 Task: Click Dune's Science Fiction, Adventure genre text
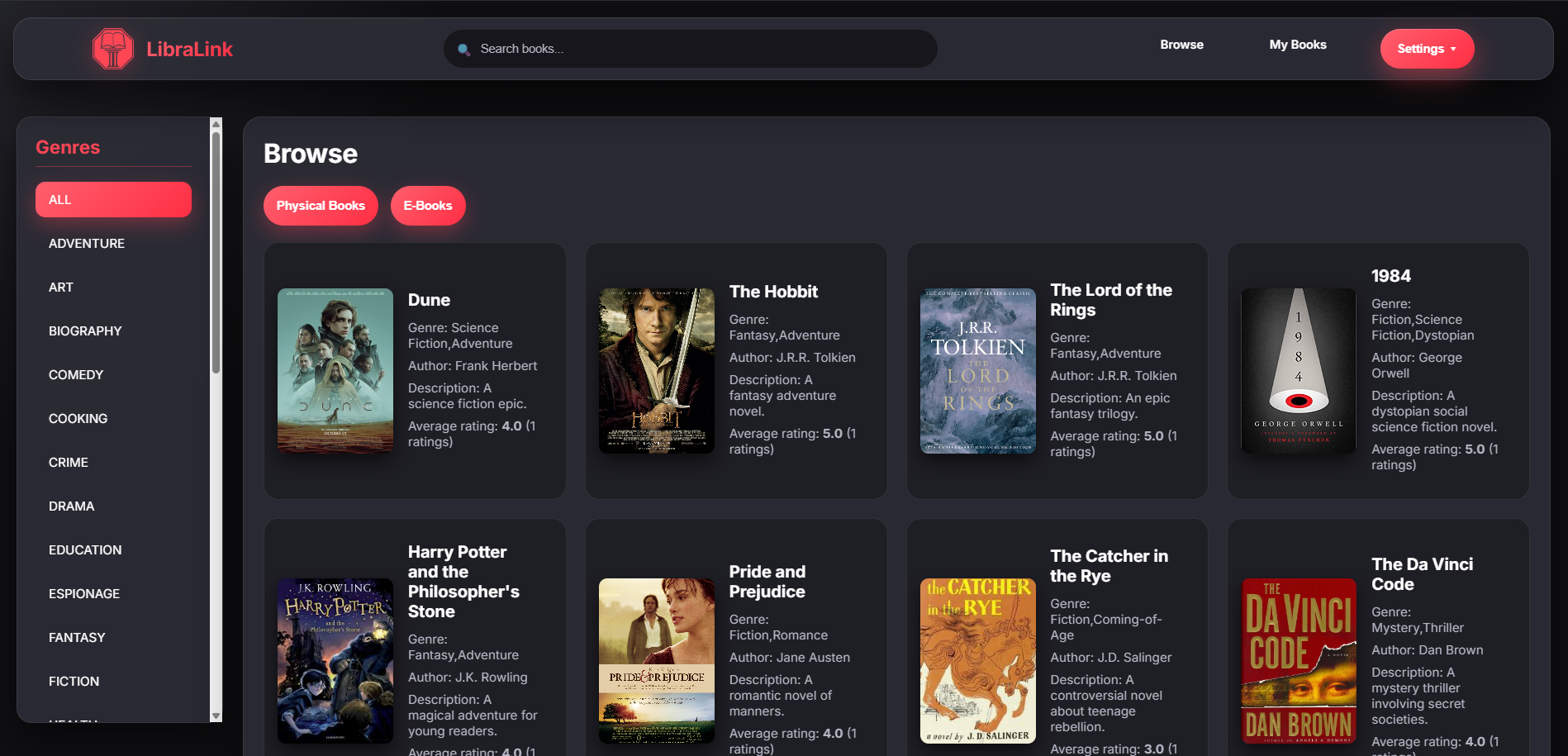(x=460, y=335)
